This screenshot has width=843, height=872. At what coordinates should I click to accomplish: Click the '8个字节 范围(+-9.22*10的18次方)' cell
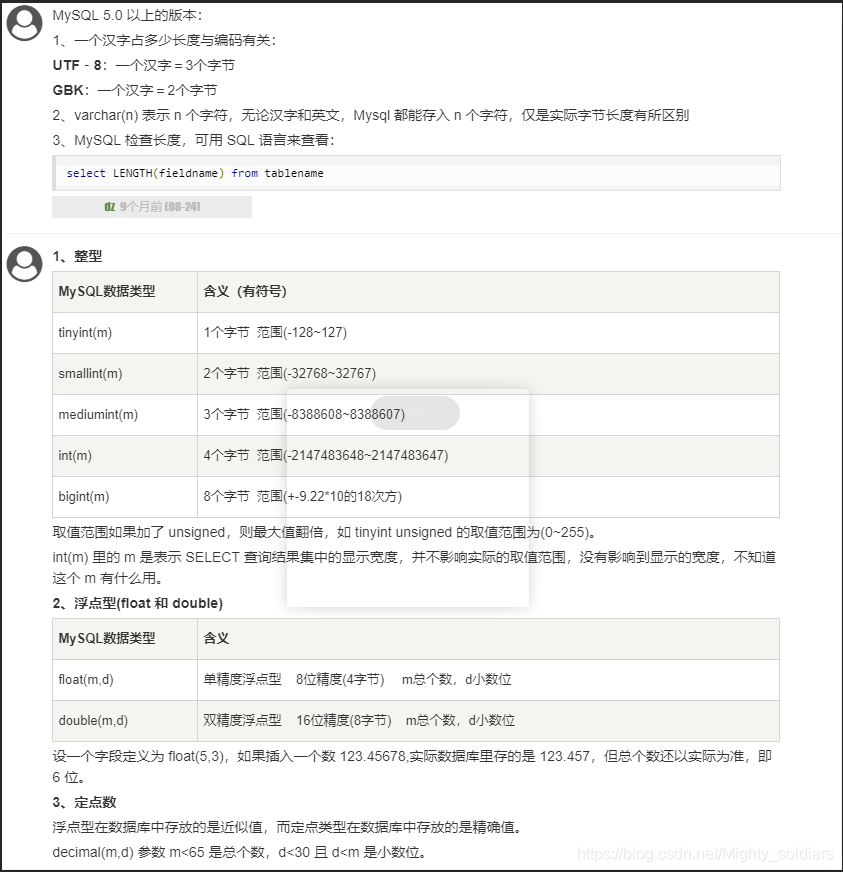click(488, 497)
